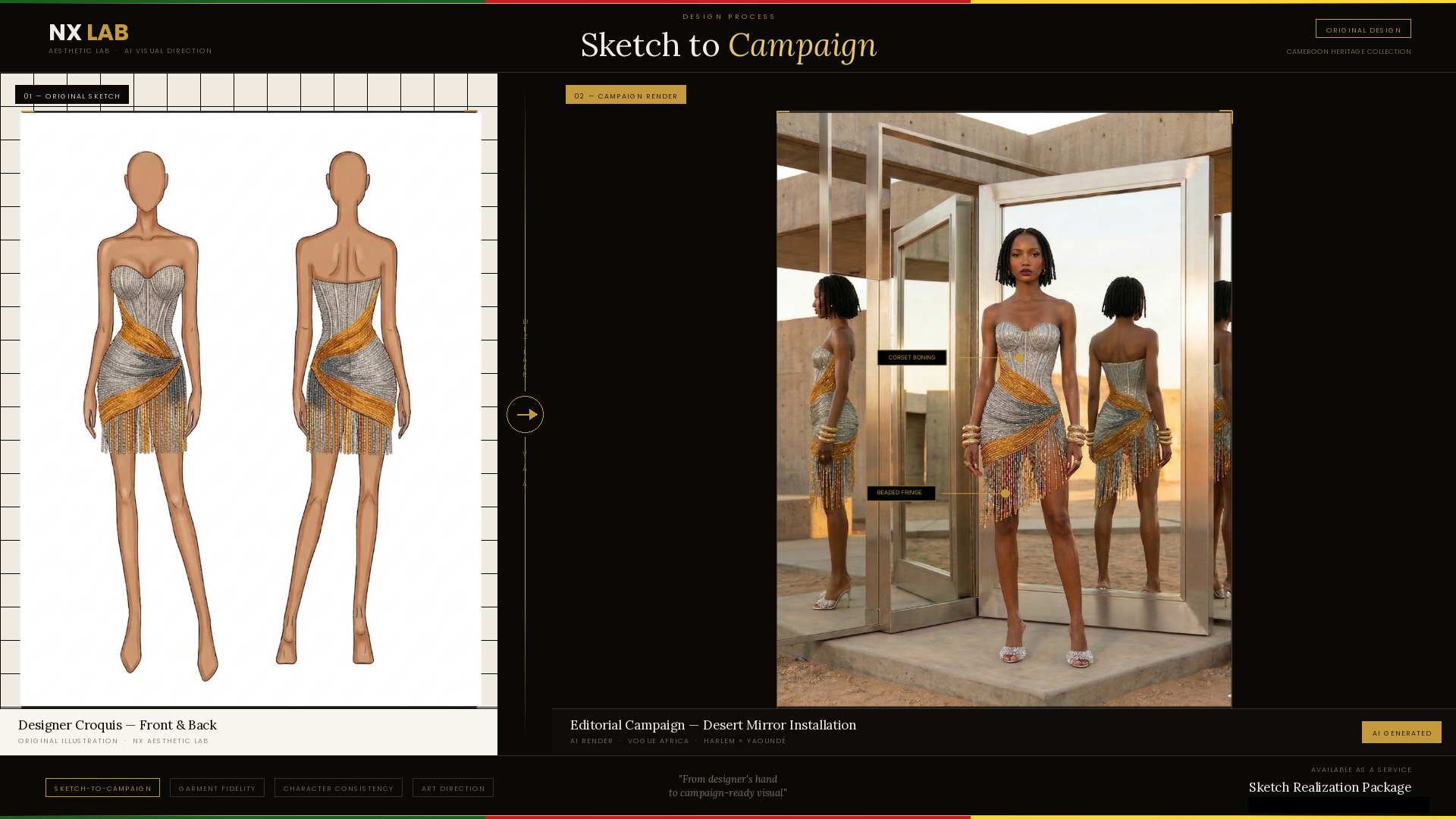Click the Original Design badge
Viewport: 1456px width, 819px height.
coord(1363,29)
